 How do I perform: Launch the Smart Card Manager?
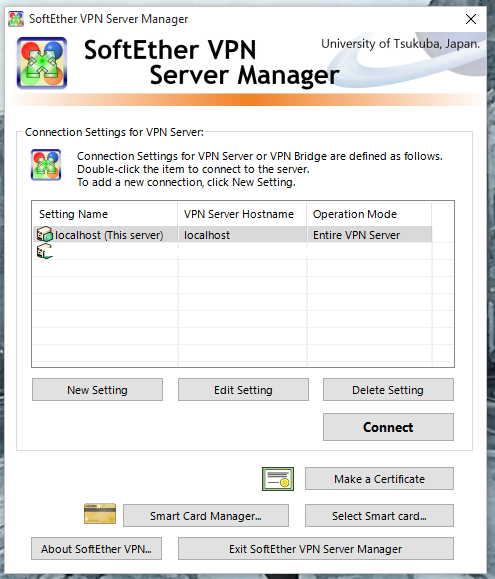pos(206,515)
